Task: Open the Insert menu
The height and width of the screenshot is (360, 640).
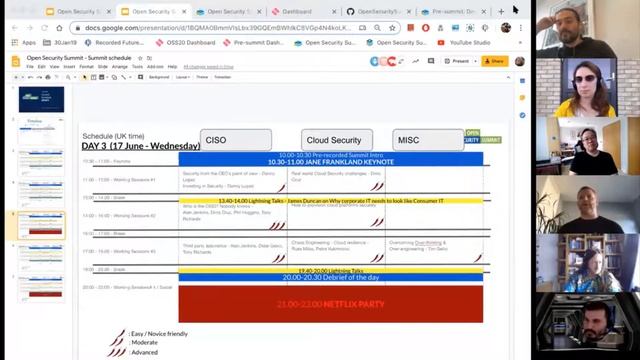Action: click(x=69, y=67)
